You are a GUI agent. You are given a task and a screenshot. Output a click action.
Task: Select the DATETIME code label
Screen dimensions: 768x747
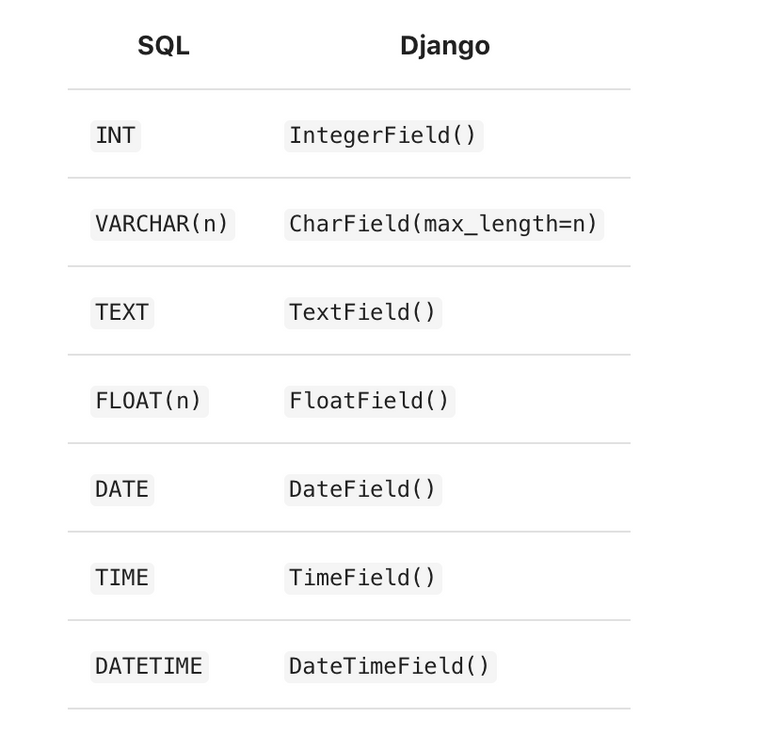coord(149,666)
